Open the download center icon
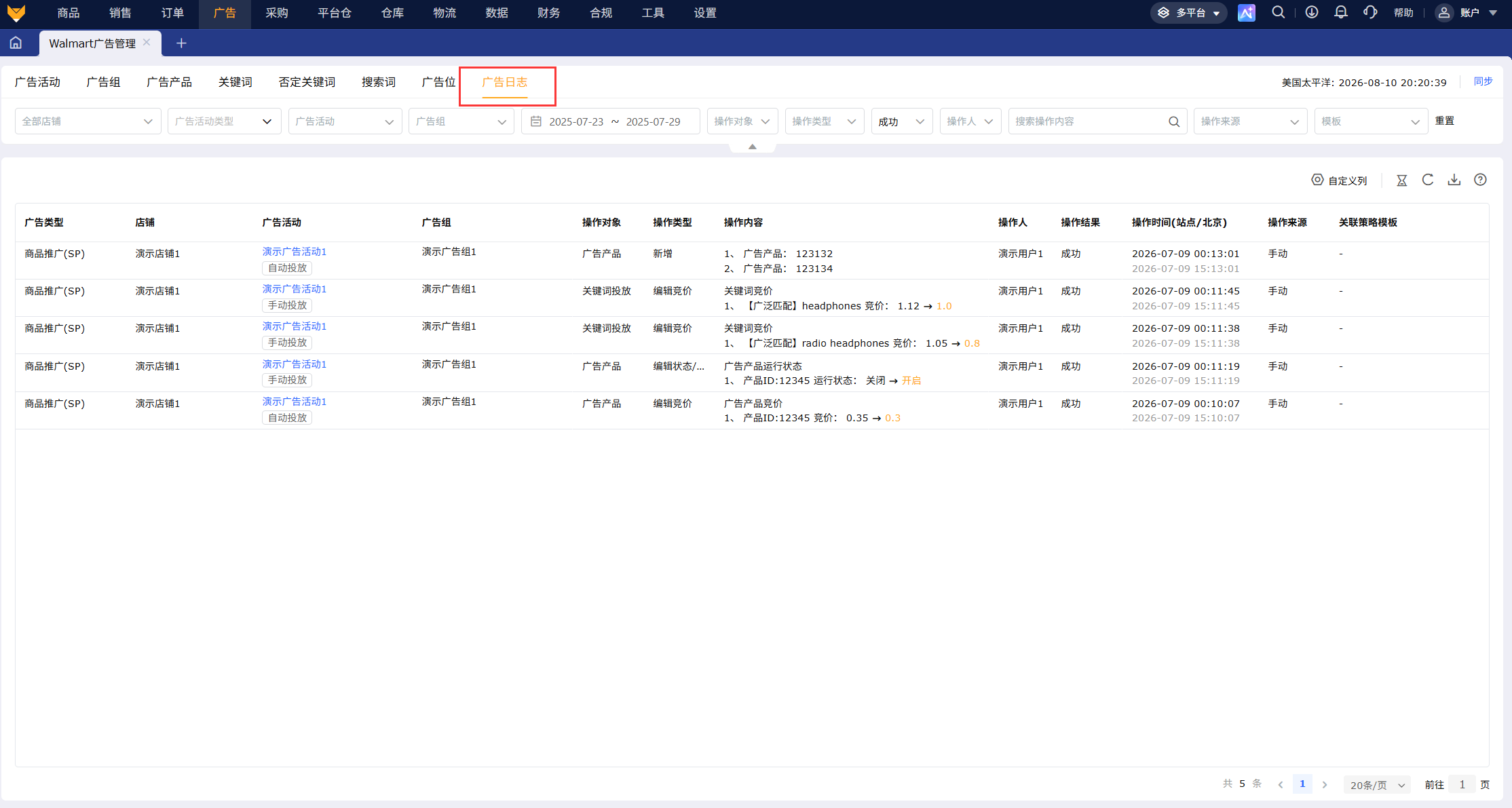 [1312, 12]
